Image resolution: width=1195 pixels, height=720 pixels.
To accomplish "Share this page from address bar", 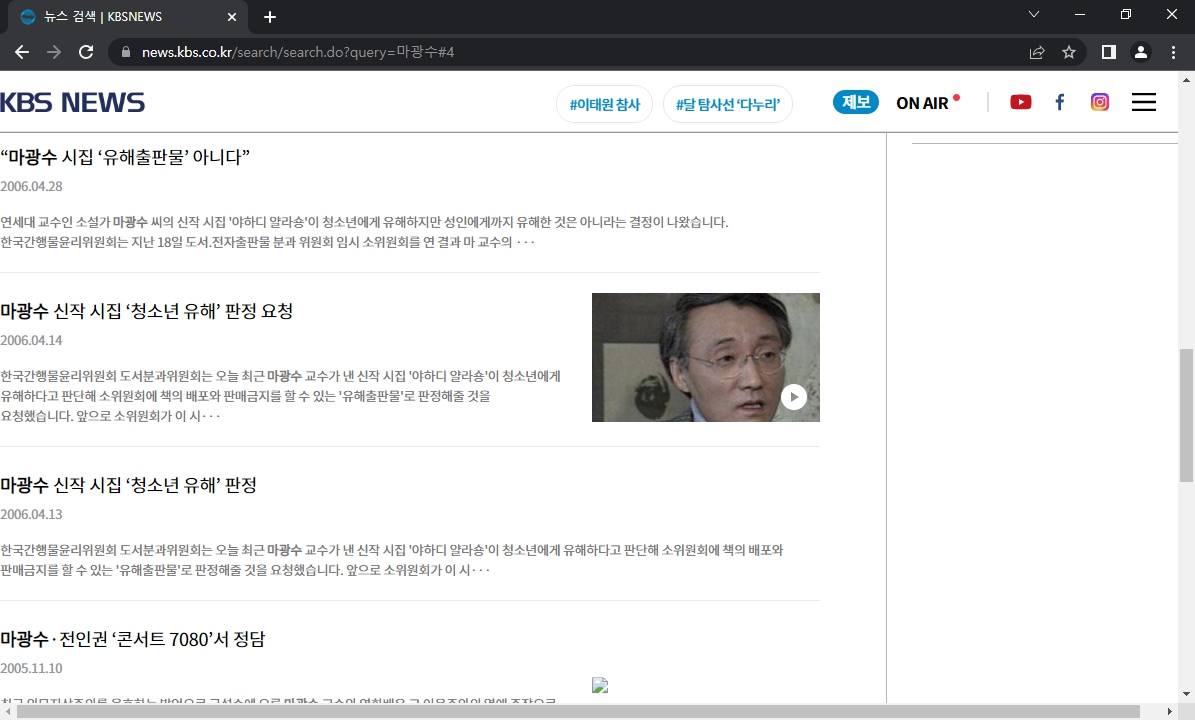I will 1036,52.
